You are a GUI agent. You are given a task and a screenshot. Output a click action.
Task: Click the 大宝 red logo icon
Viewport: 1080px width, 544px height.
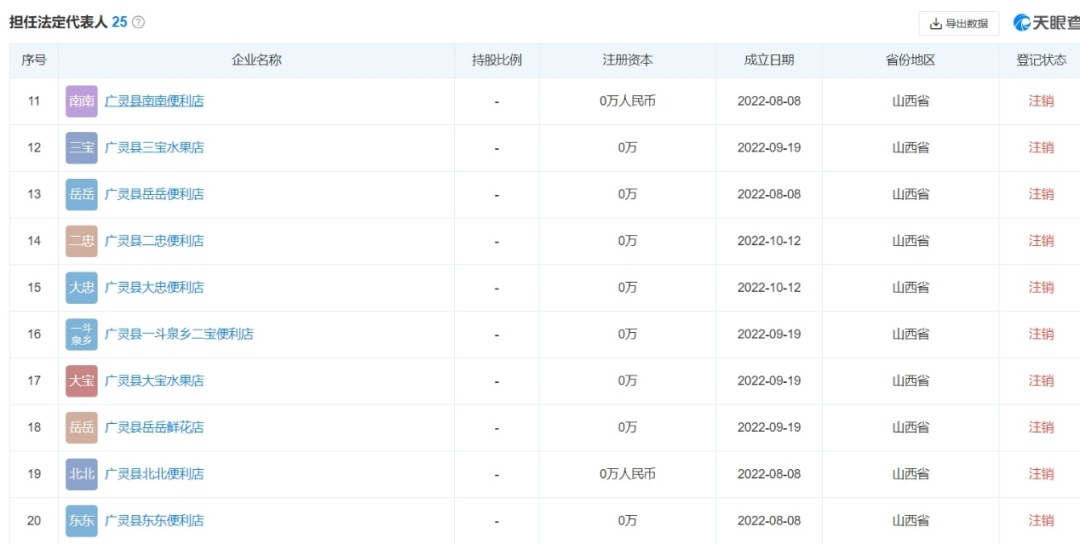pos(82,381)
